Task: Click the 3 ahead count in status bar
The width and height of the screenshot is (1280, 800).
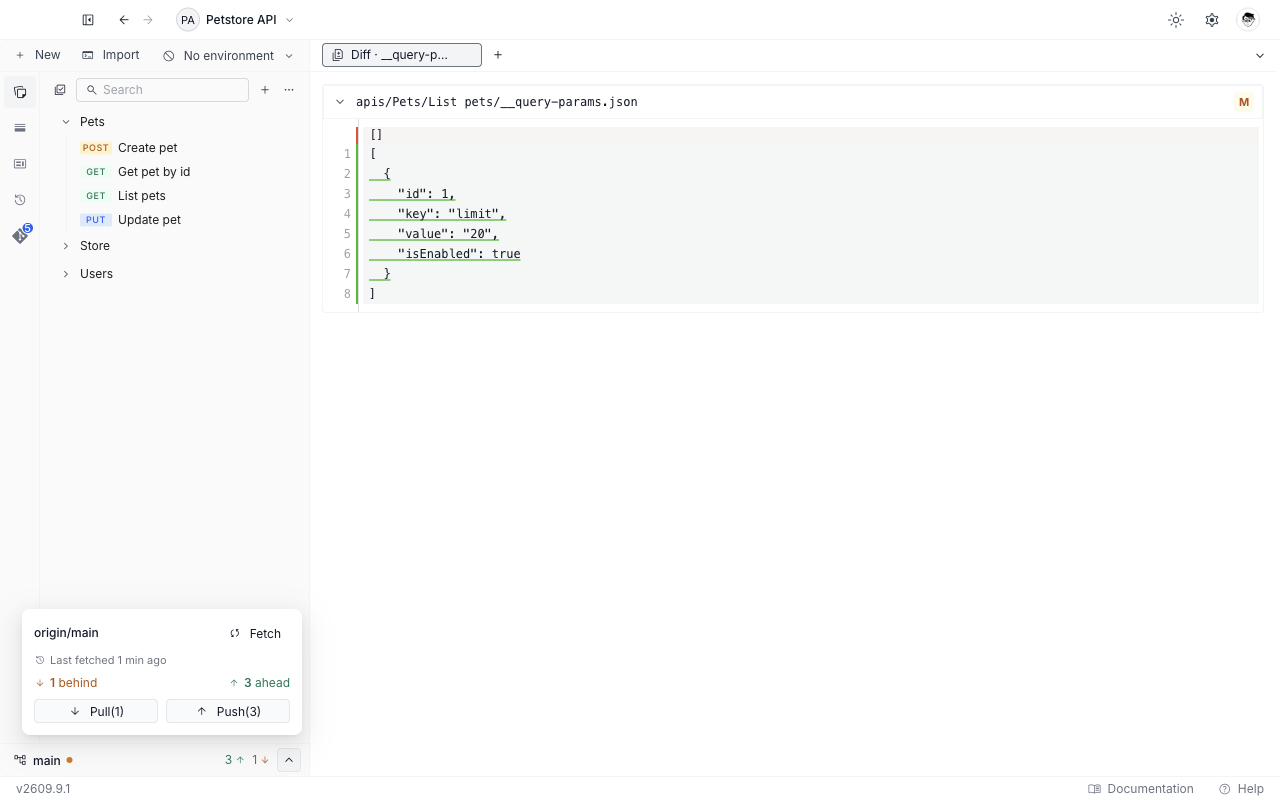Action: (x=235, y=760)
